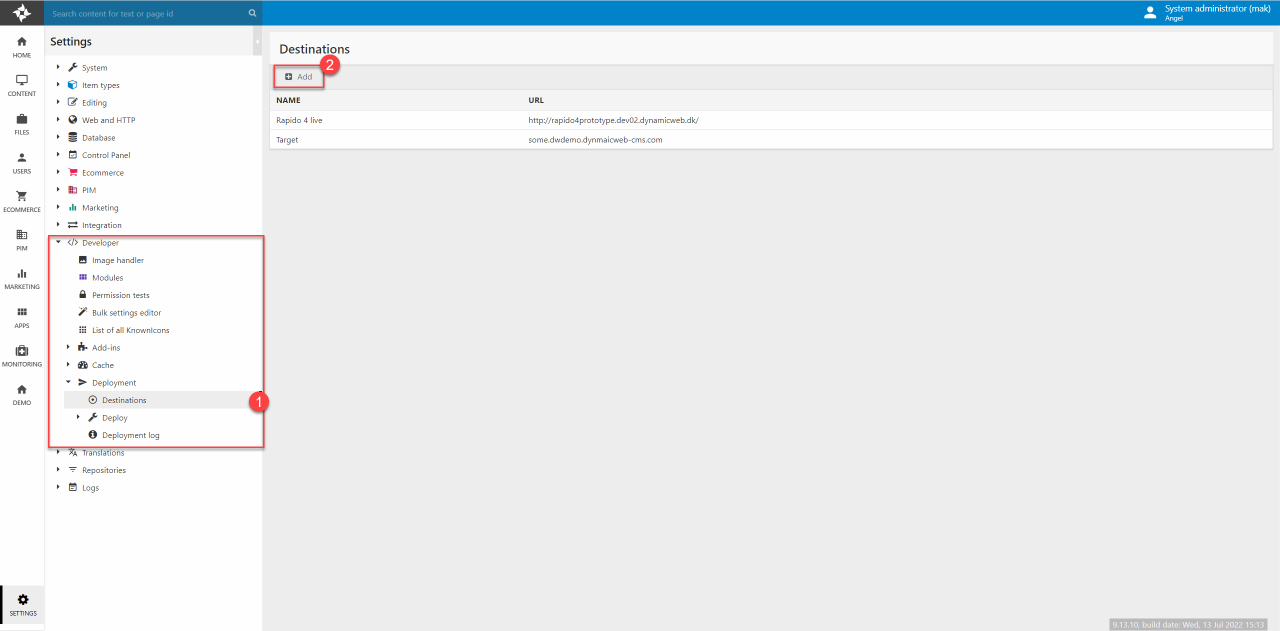Expand the System settings node
The image size is (1280, 631).
pyautogui.click(x=59, y=68)
